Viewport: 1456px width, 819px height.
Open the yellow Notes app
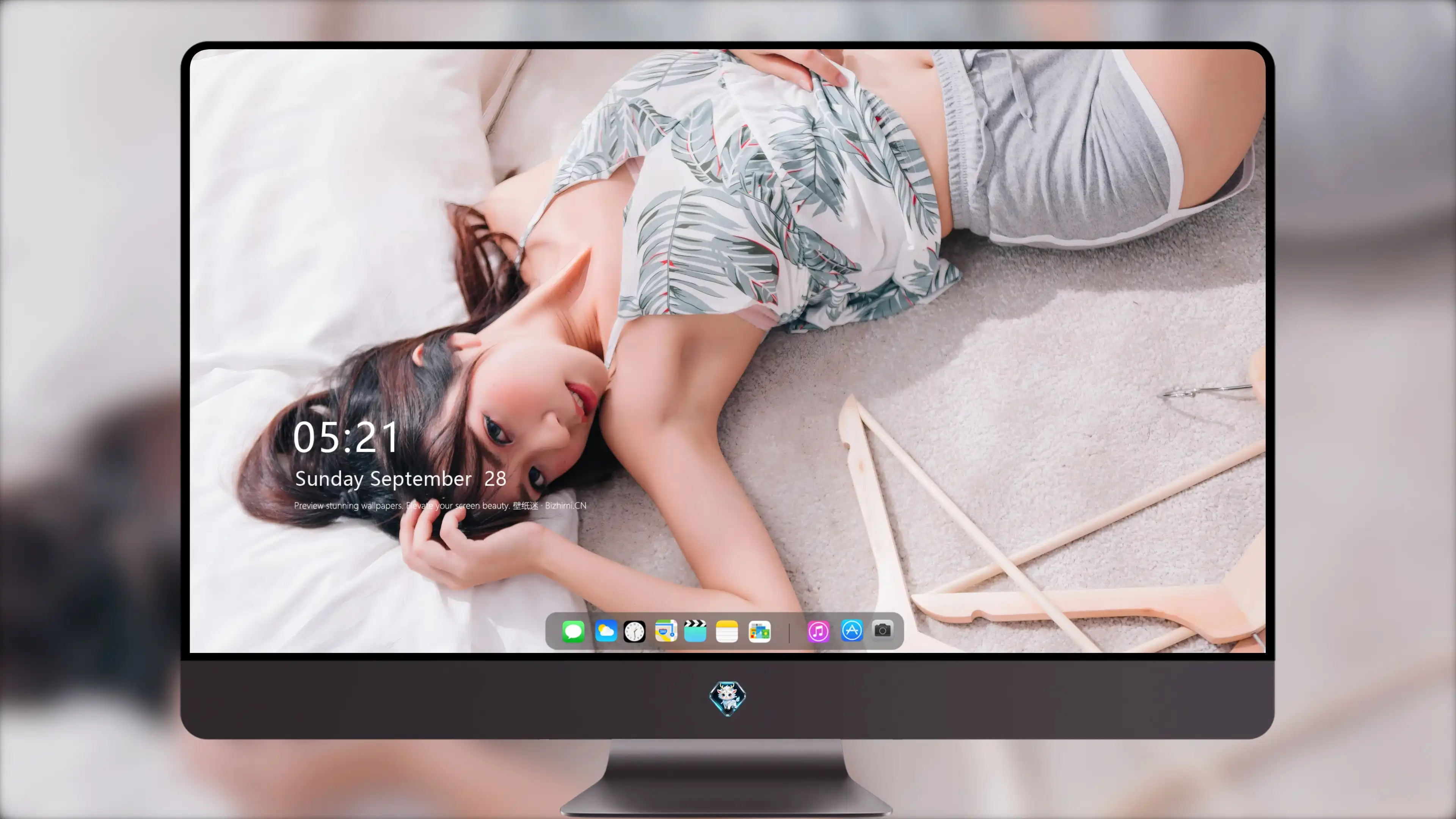[x=727, y=631]
